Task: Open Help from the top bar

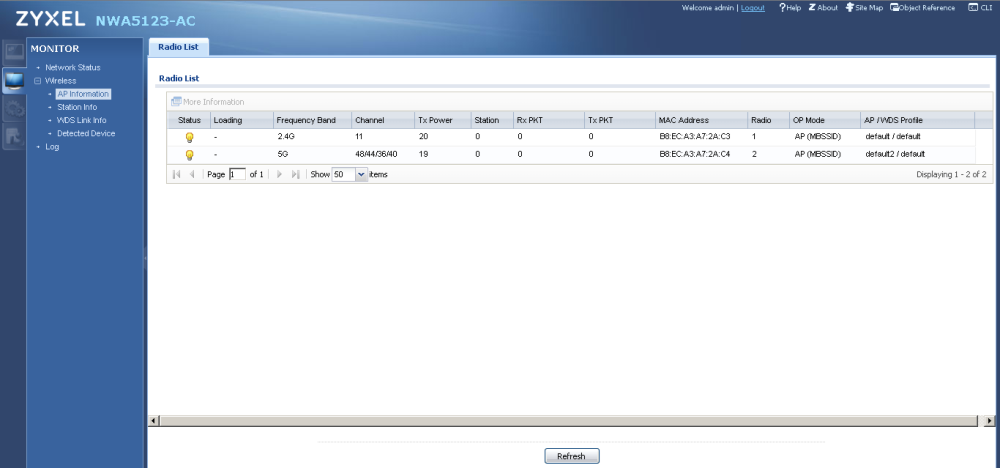Action: [790, 8]
